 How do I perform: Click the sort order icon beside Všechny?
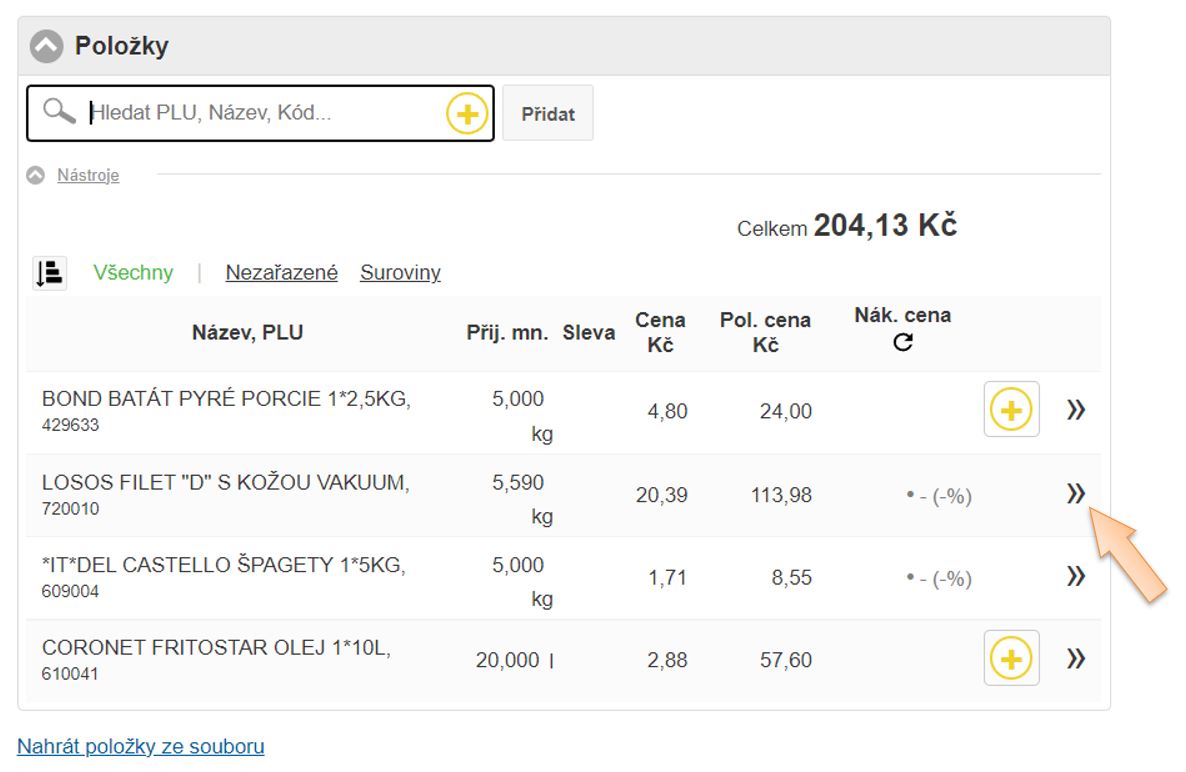tap(50, 273)
